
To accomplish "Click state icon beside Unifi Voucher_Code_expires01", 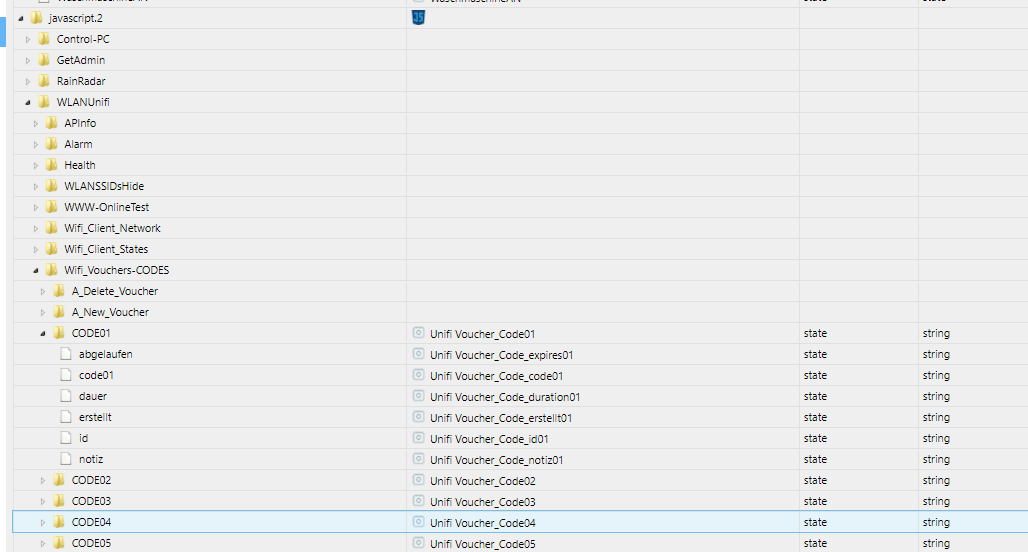I will tap(418, 354).
